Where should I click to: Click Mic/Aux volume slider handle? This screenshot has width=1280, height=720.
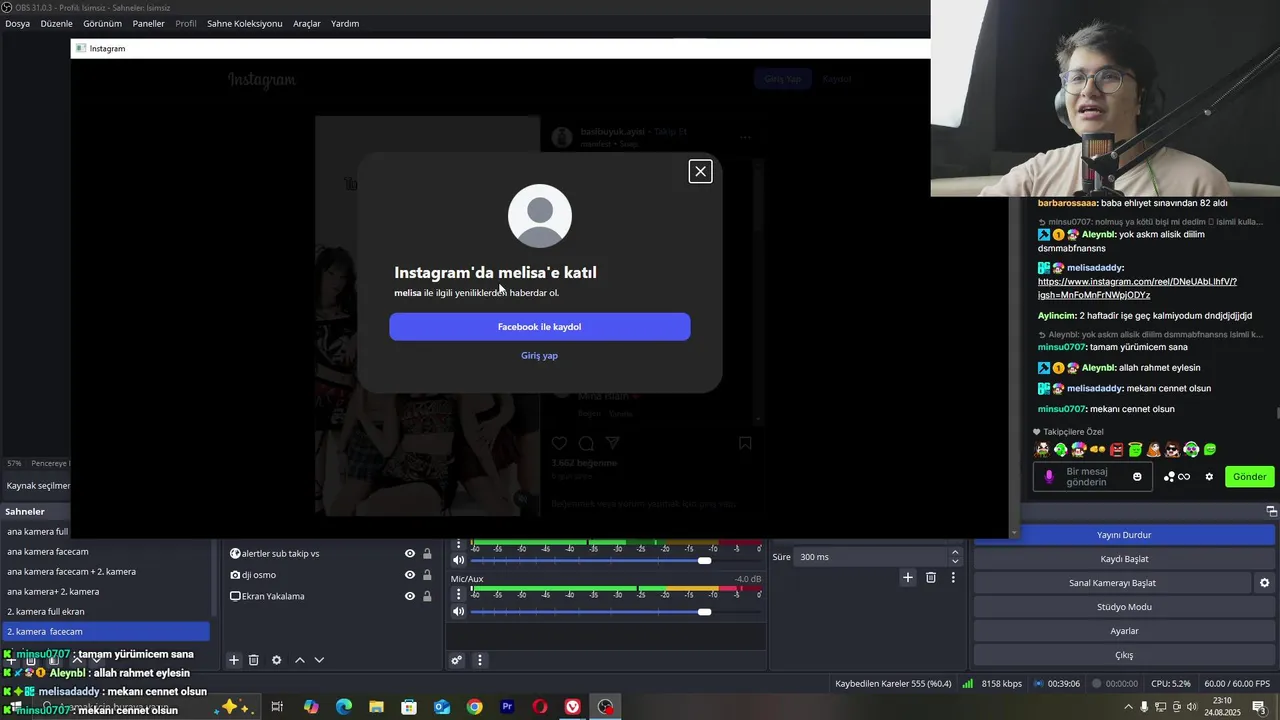[704, 611]
